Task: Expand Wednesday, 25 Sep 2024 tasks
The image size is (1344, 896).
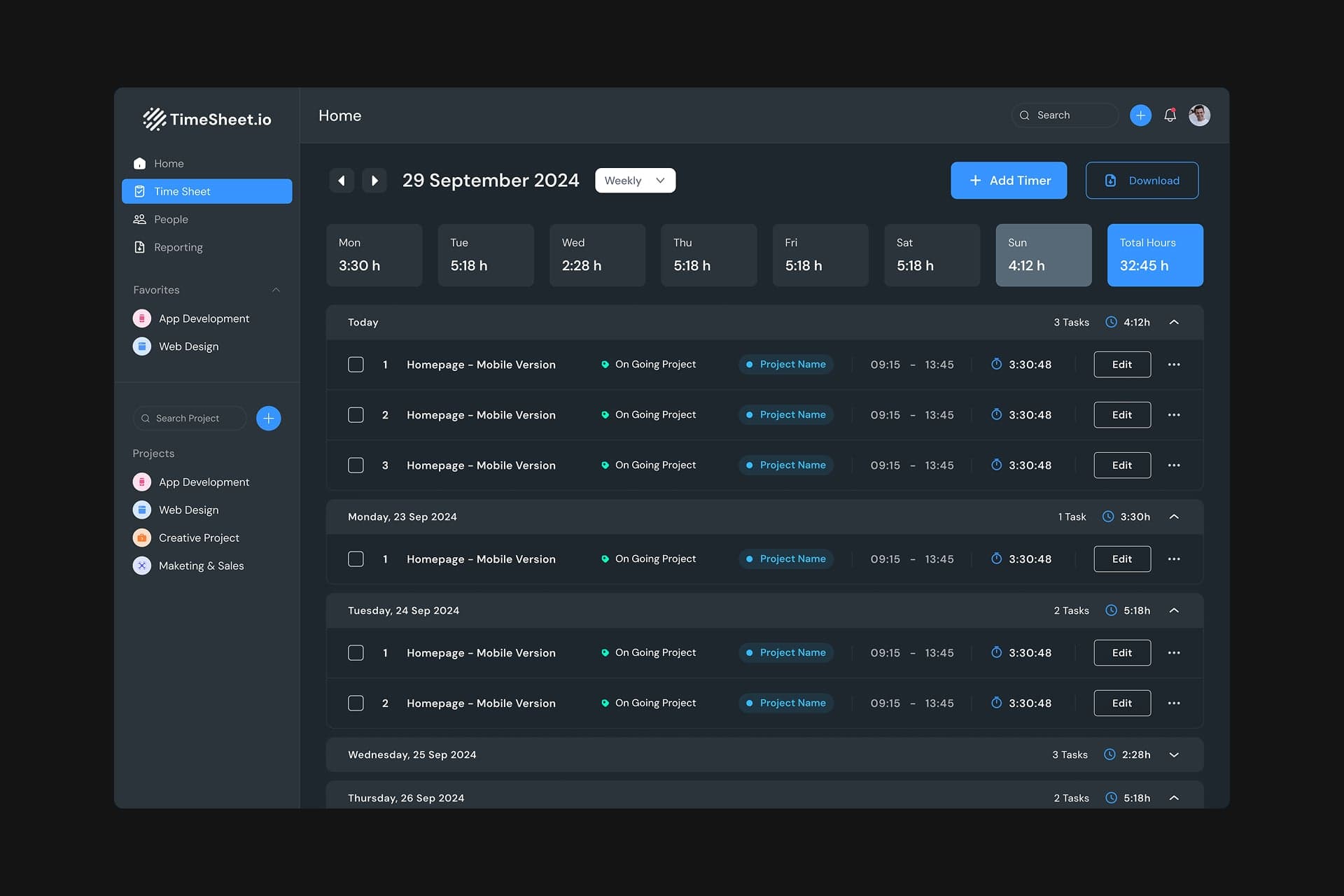Action: point(1174,755)
